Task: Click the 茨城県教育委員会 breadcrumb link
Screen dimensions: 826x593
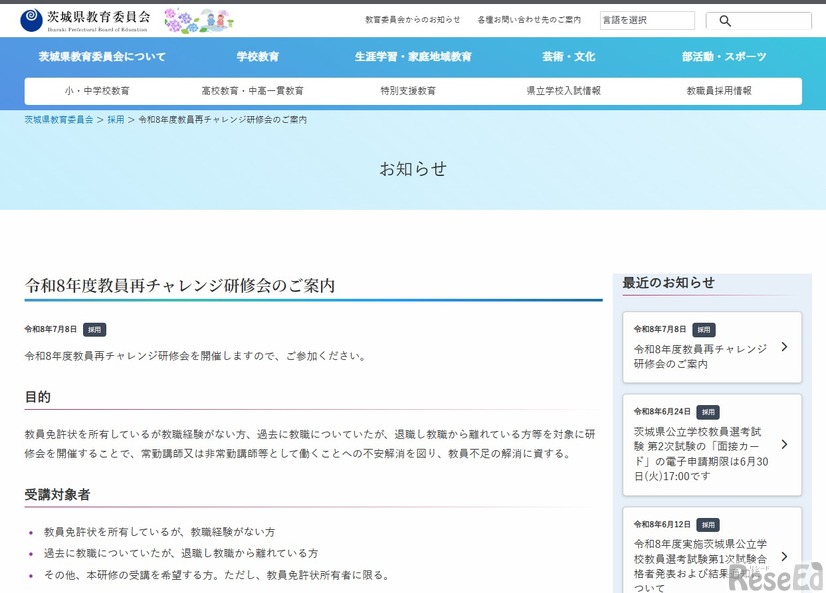Action: click(58, 120)
